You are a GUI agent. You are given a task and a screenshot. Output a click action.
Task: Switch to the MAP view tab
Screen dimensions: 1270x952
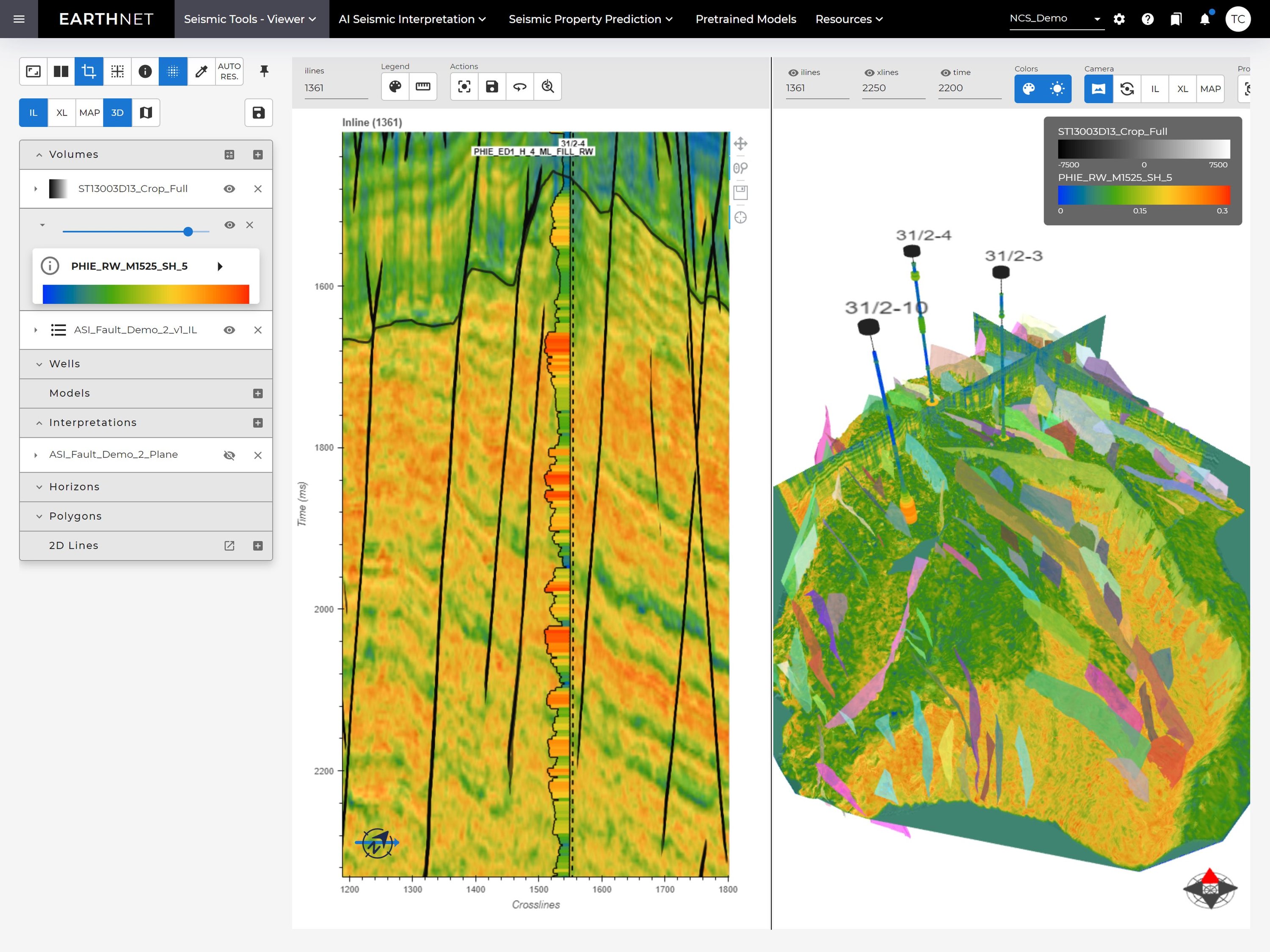(x=89, y=113)
